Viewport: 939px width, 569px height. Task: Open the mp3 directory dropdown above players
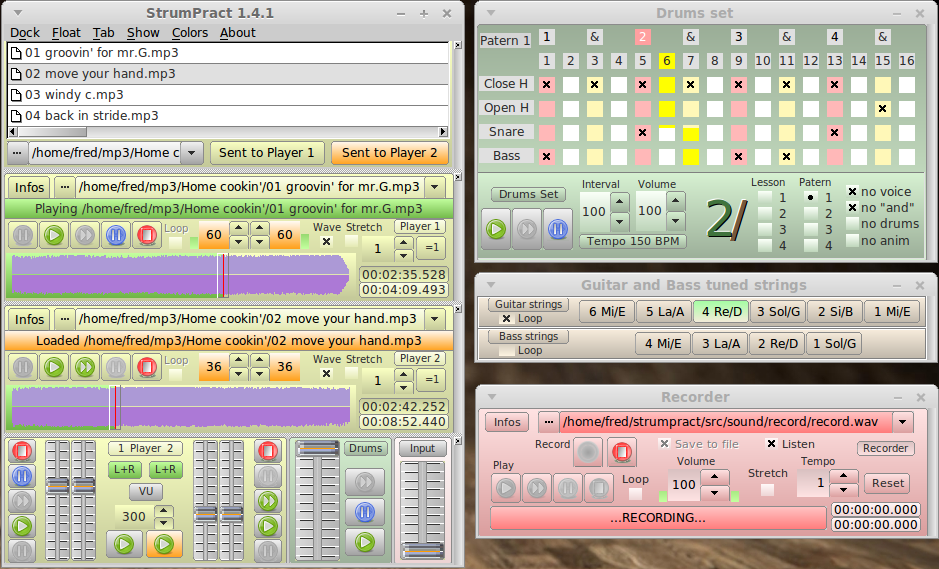click(x=192, y=153)
